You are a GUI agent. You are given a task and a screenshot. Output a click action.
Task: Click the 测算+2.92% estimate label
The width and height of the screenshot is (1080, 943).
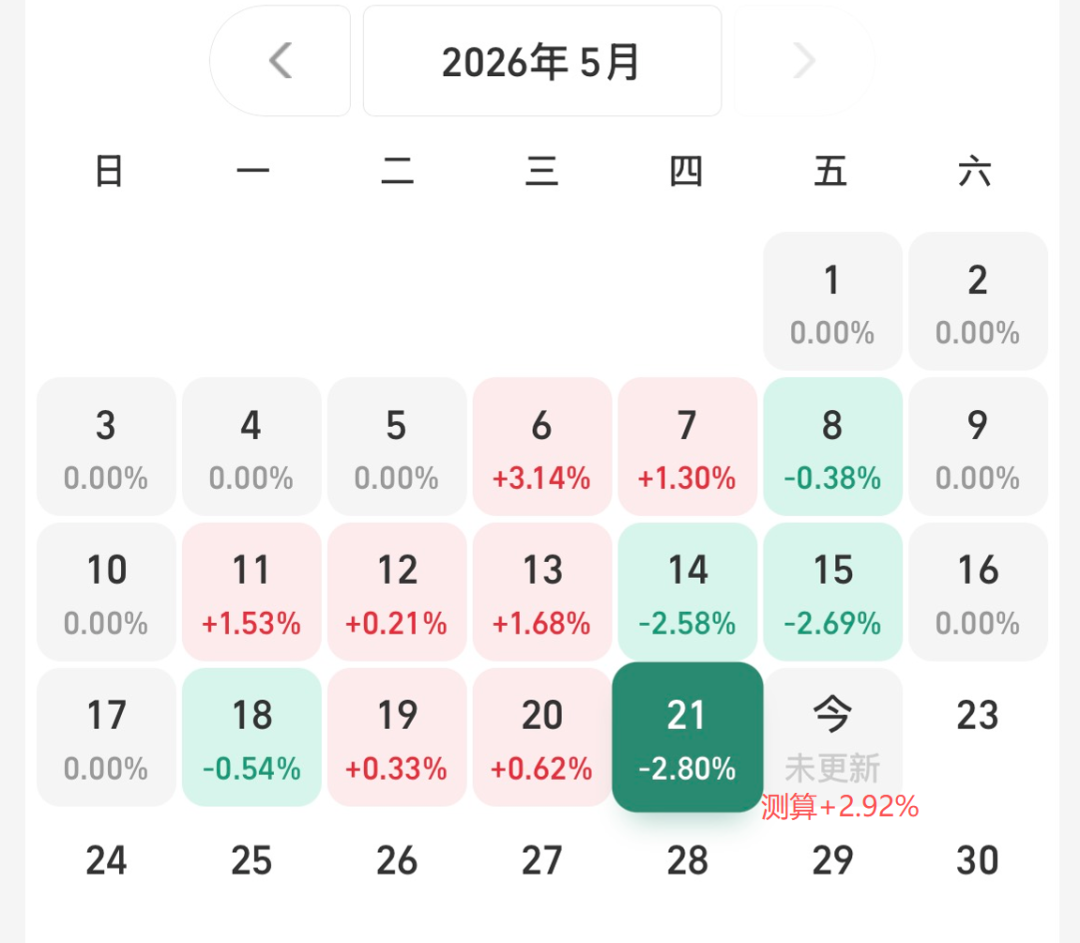click(840, 807)
